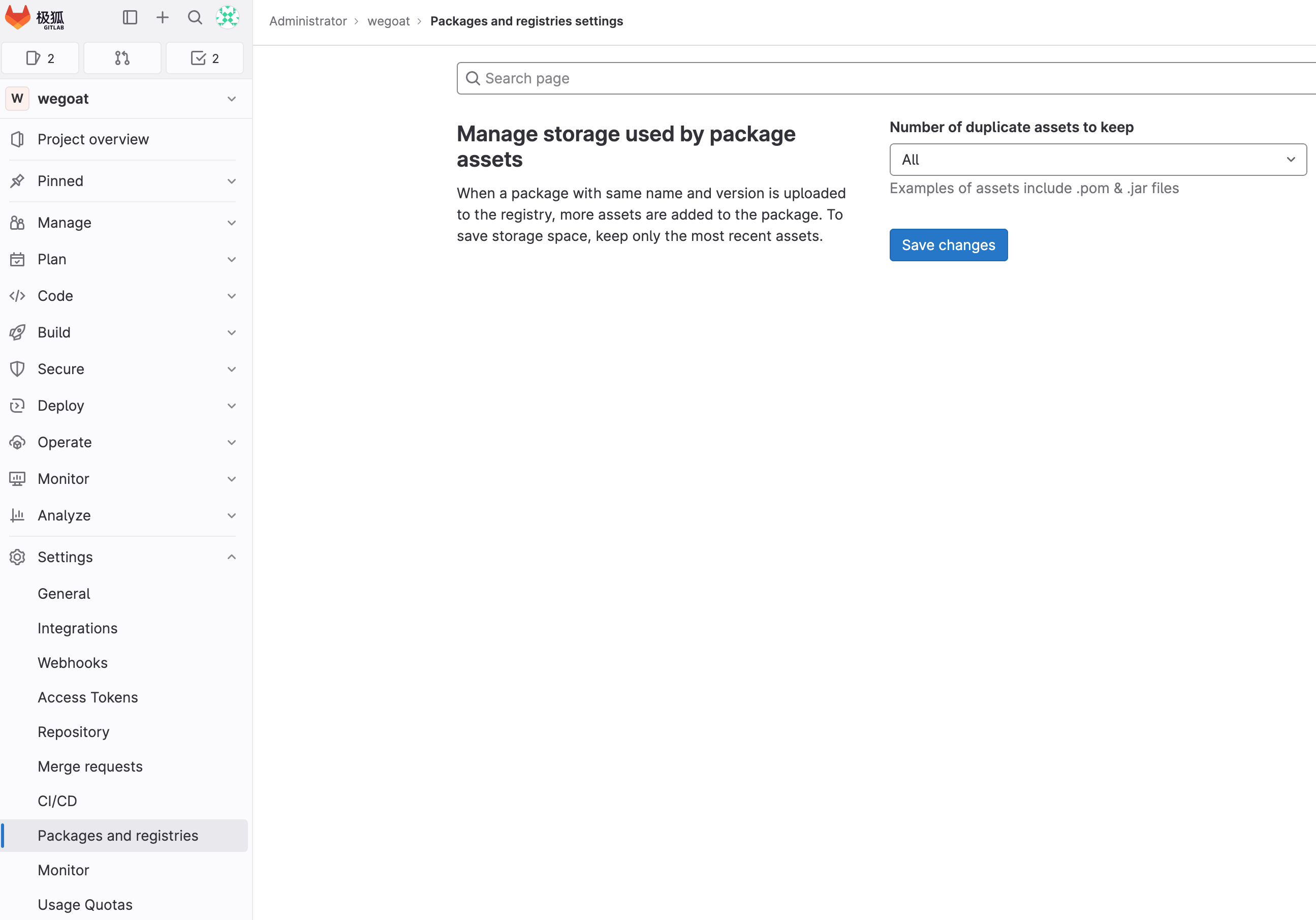Open Project overview in sidebar
The width and height of the screenshot is (1316, 920).
pyautogui.click(x=93, y=139)
